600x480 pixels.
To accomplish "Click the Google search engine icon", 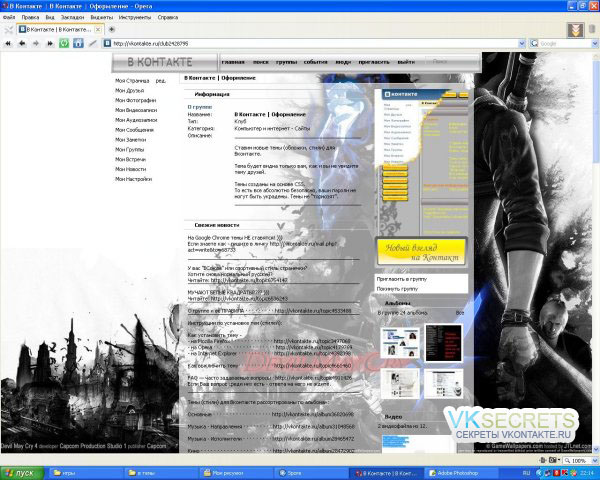I will click(534, 44).
